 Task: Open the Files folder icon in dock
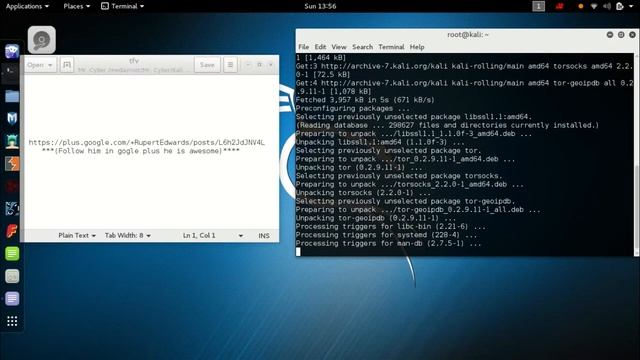(x=12, y=96)
